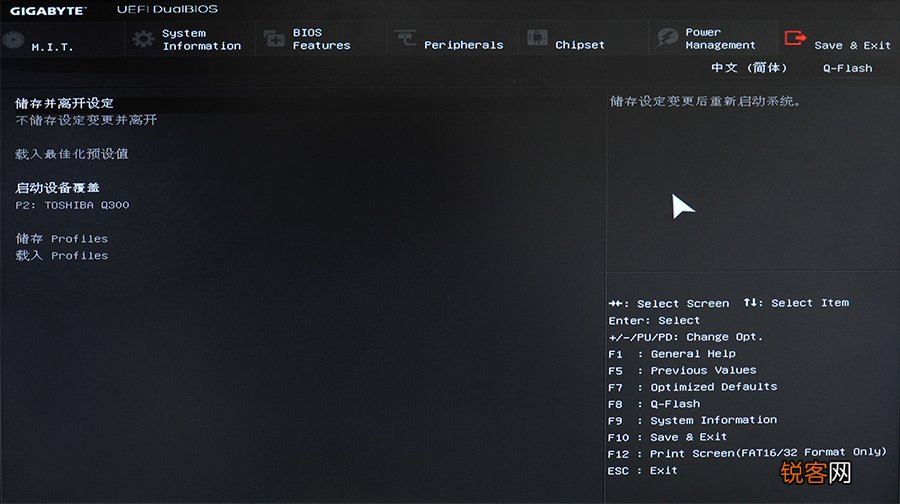
Task: Boot from P2: TOSHIBA Q300
Action: click(72, 205)
